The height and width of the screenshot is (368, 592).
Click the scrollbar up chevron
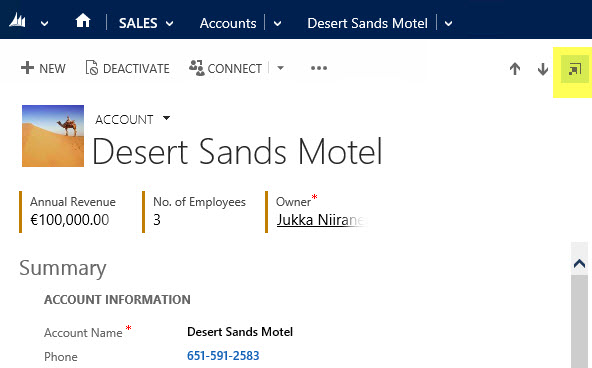(x=579, y=263)
